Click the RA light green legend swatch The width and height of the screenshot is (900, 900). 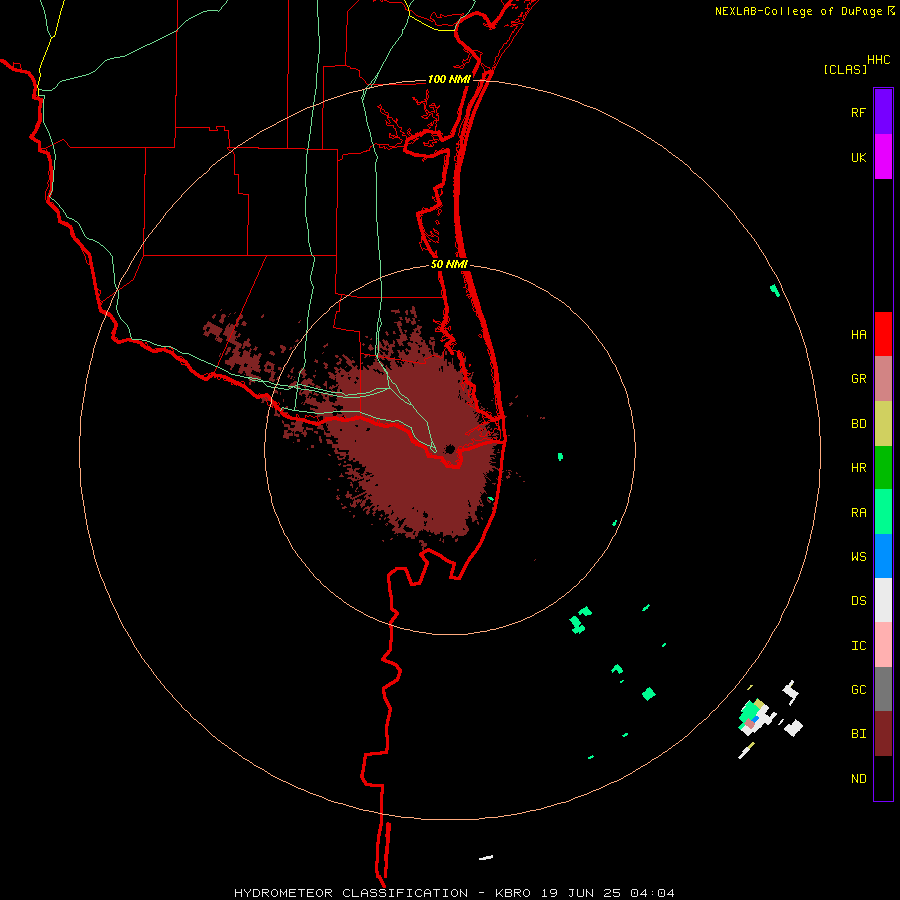tap(883, 512)
